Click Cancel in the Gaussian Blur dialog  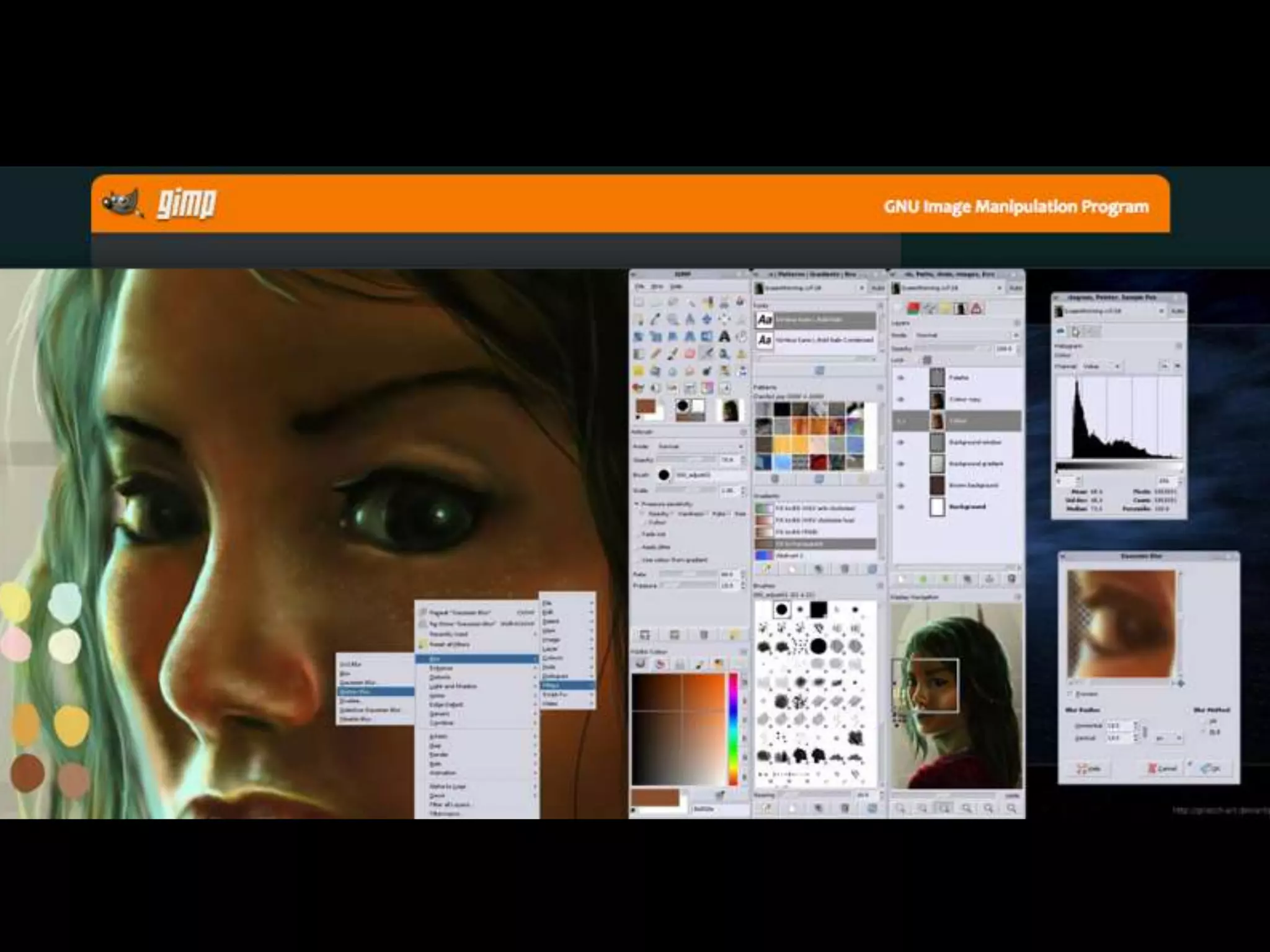pyautogui.click(x=1161, y=769)
